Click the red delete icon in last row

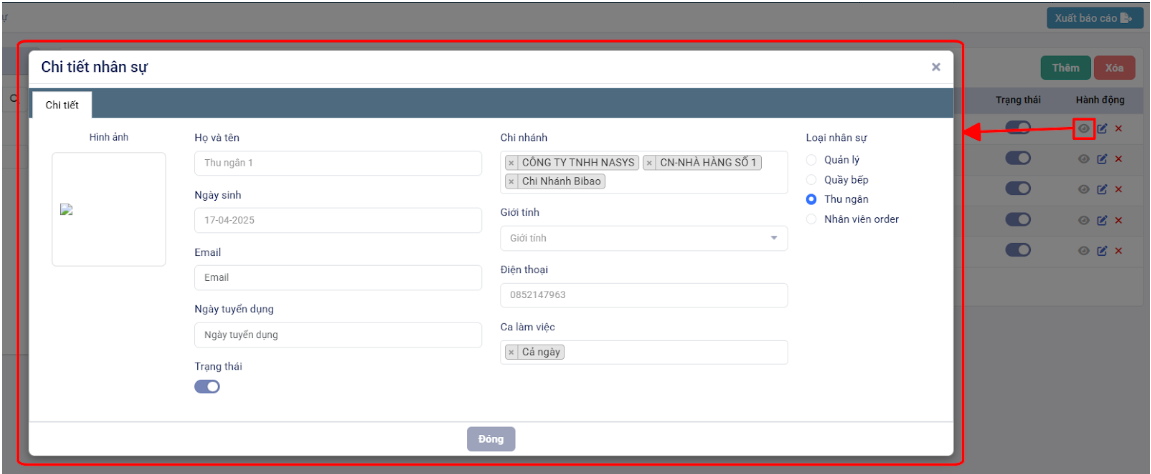pyautogui.click(x=1118, y=250)
